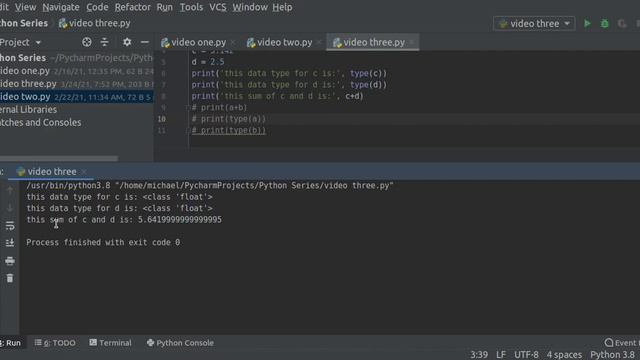This screenshot has width=640, height=360.
Task: Click the video three.py breadcrumb in the navigation bar
Action: [95, 23]
